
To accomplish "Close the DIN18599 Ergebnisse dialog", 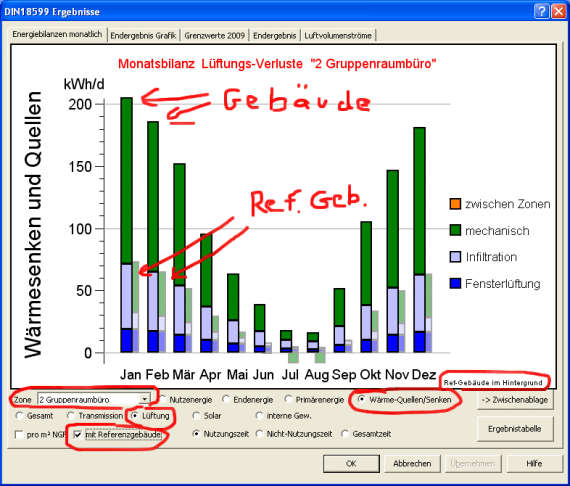I will (559, 11).
